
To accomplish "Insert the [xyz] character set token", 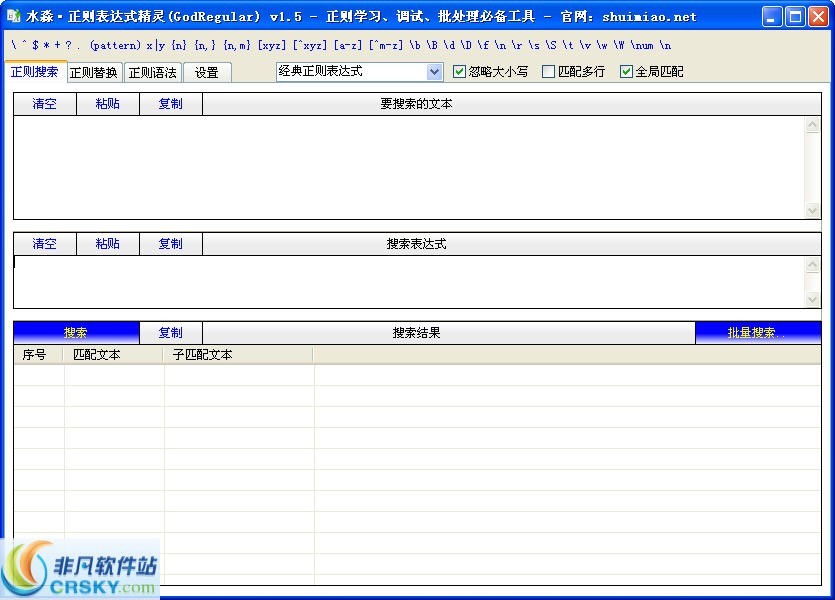I will coord(272,45).
